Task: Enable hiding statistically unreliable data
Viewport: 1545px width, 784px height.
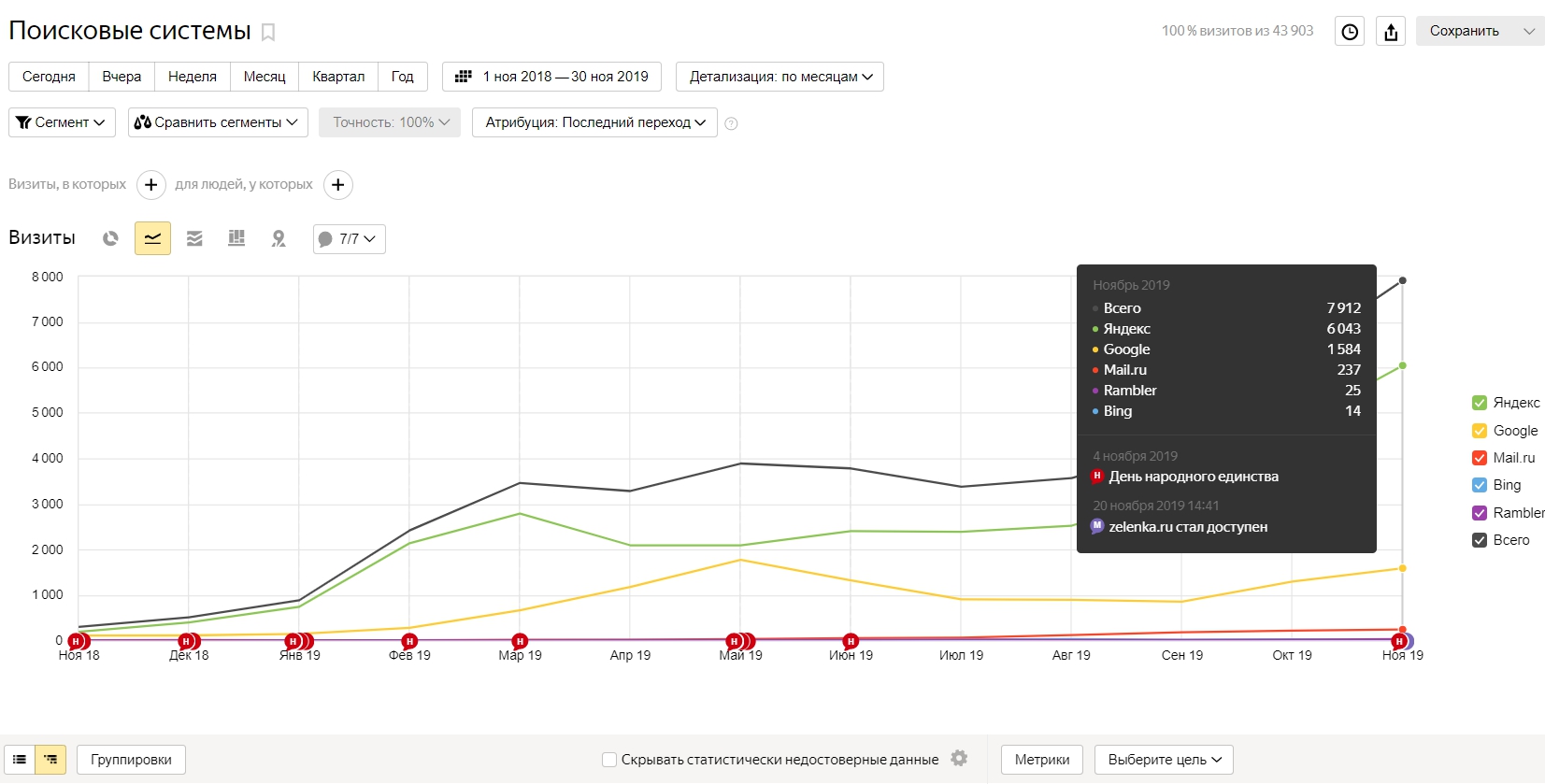Action: tap(609, 760)
